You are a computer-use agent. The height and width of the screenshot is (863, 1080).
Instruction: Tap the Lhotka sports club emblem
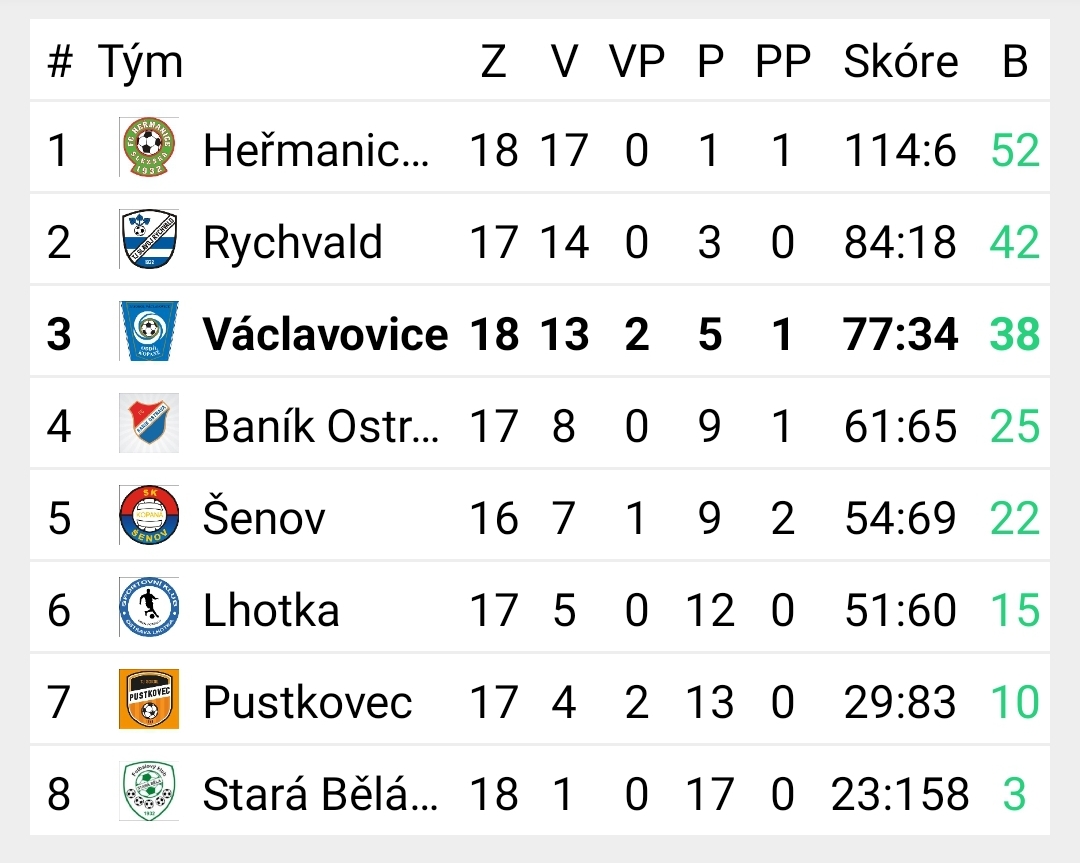click(149, 607)
